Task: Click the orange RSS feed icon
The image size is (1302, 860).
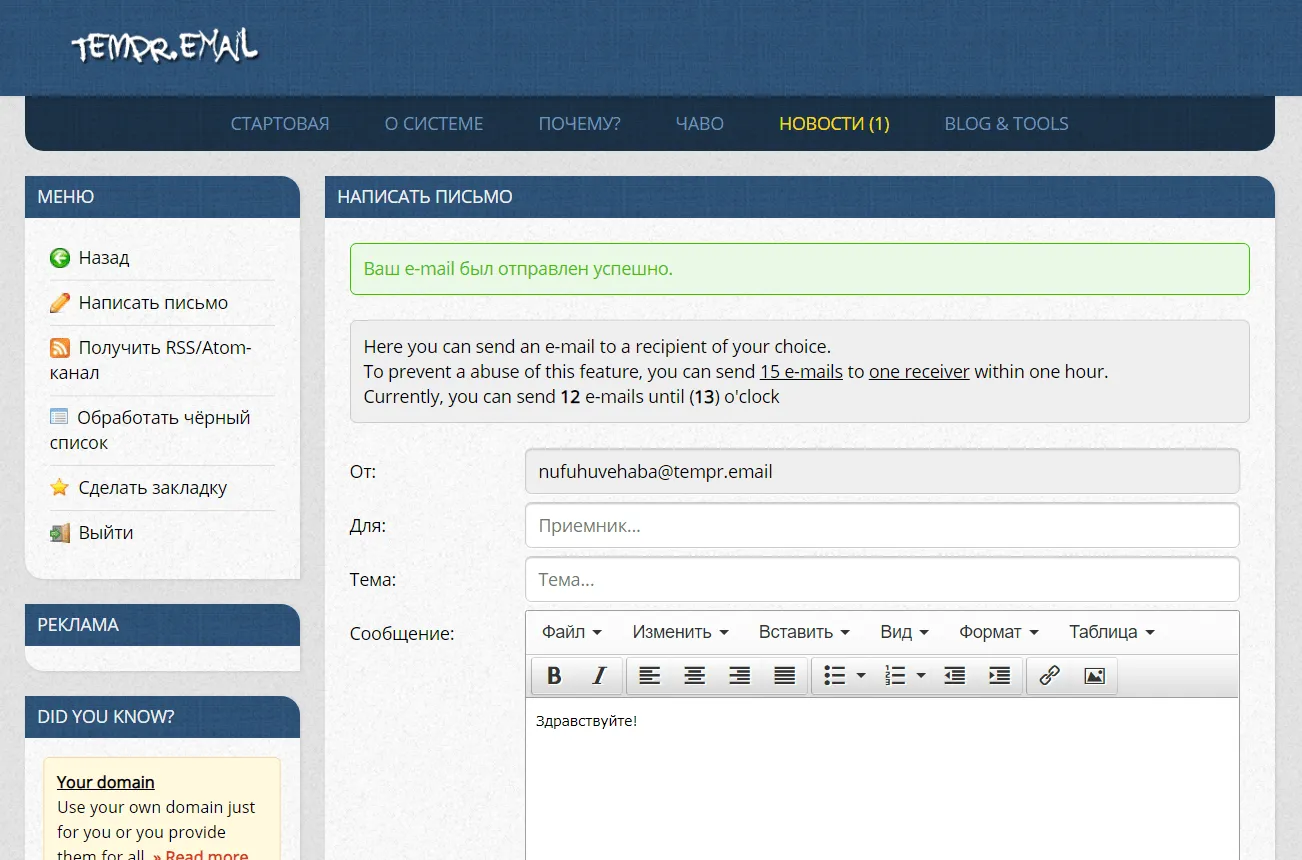Action: [x=60, y=348]
